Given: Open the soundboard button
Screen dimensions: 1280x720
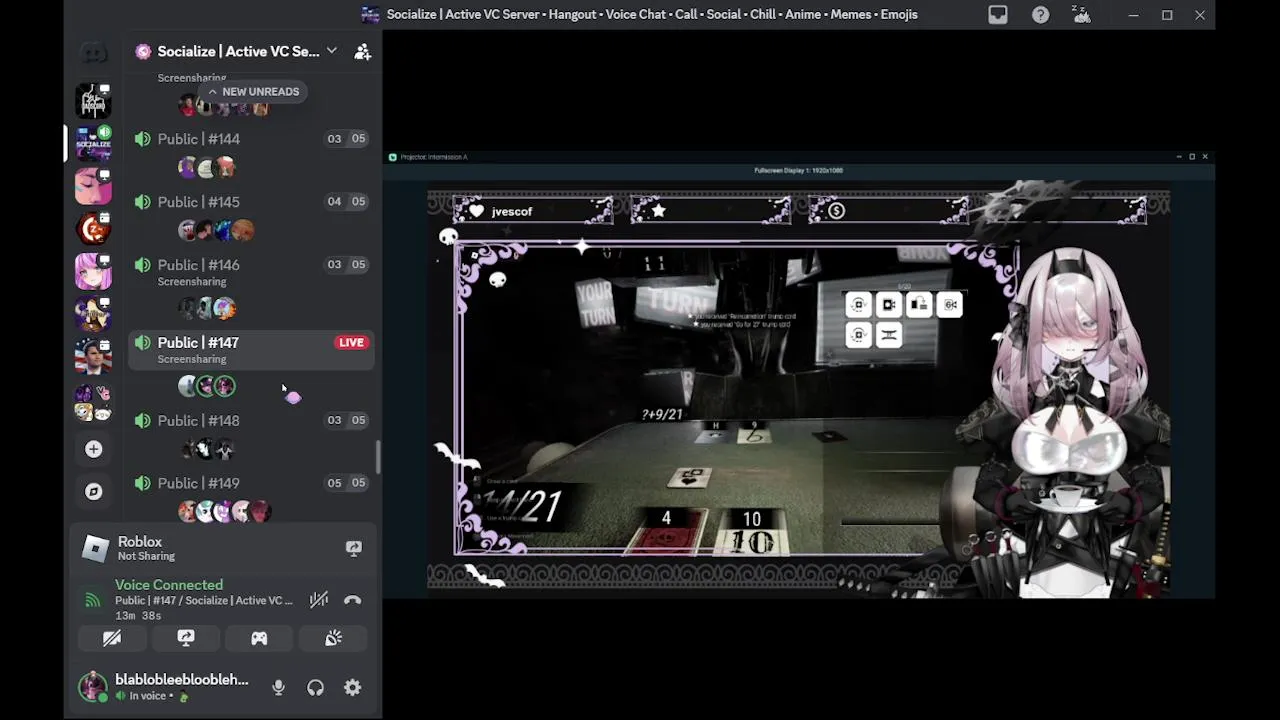Looking at the screenshot, I should point(333,638).
